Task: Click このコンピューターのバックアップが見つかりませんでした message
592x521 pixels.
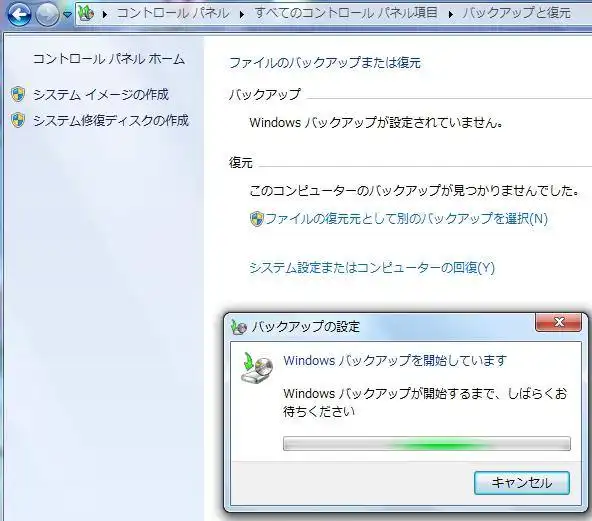Action: coord(414,191)
